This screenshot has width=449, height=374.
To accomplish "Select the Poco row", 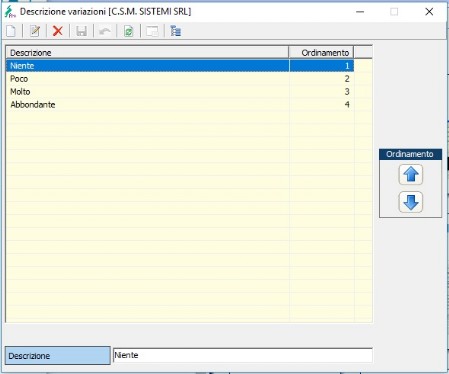I will [180, 79].
